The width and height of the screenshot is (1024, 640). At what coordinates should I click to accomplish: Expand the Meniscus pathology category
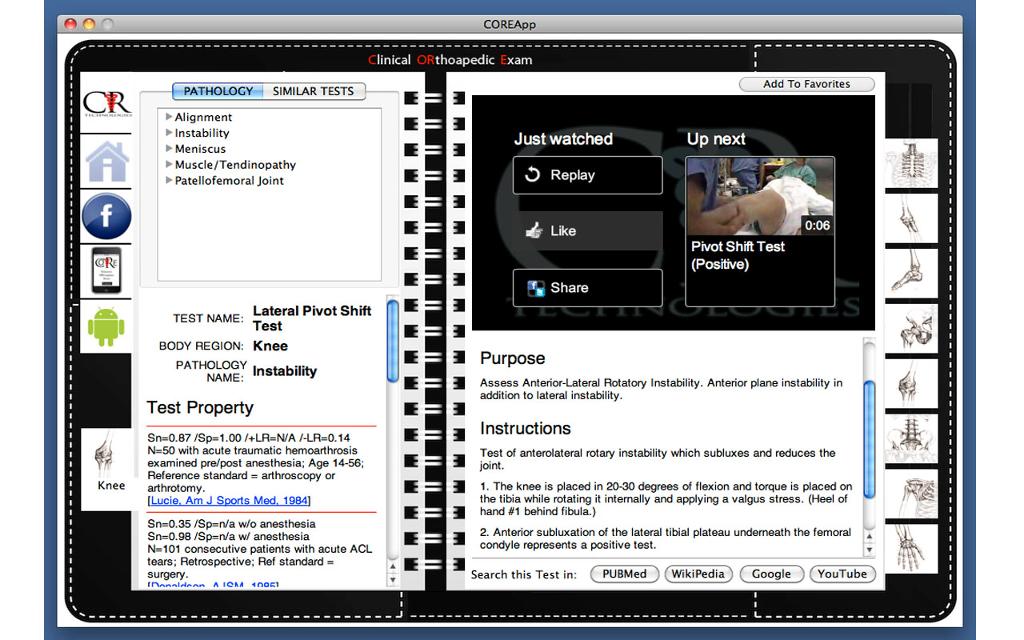169,149
